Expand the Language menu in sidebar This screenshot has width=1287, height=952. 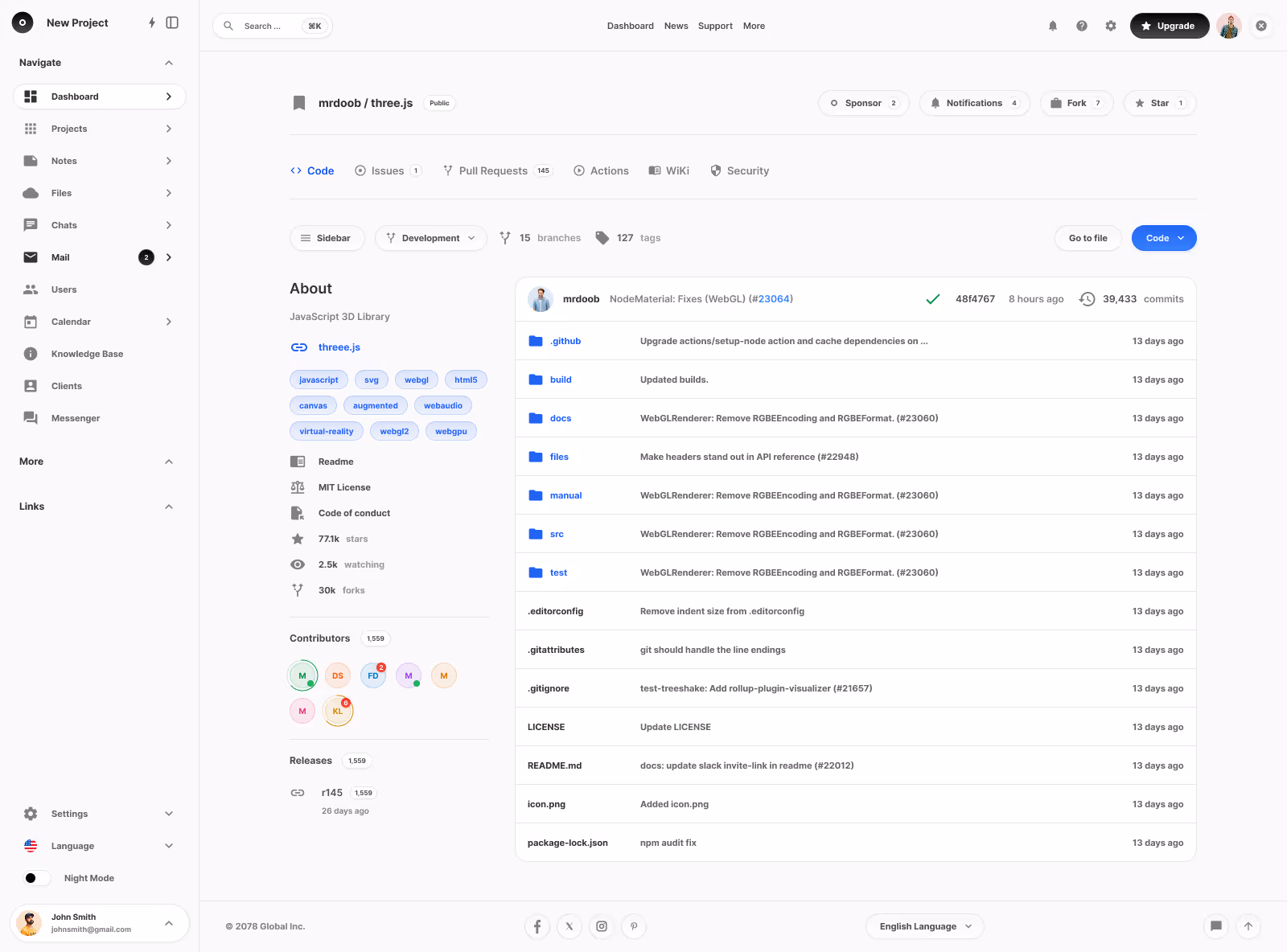[x=169, y=846]
